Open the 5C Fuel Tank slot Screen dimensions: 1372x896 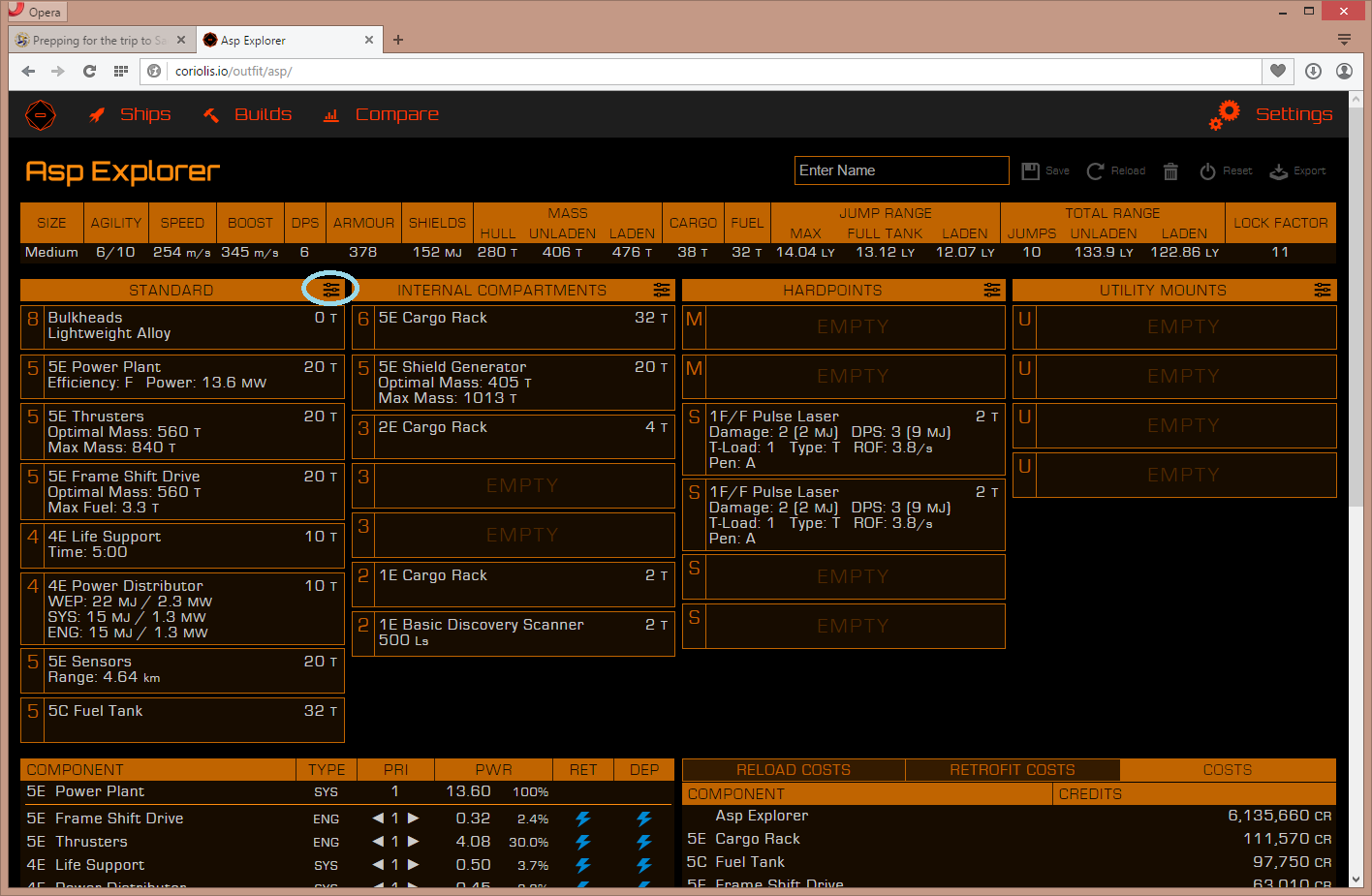pyautogui.click(x=183, y=721)
